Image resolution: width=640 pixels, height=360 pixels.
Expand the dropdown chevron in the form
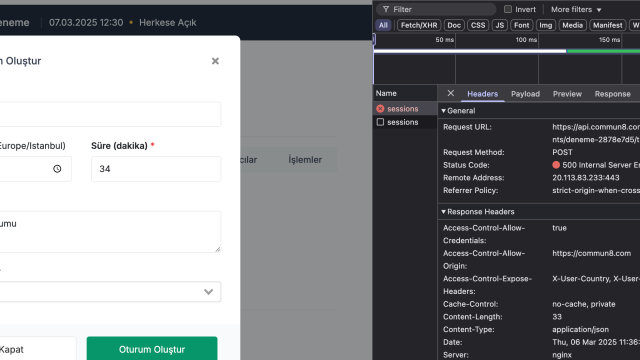click(x=209, y=292)
